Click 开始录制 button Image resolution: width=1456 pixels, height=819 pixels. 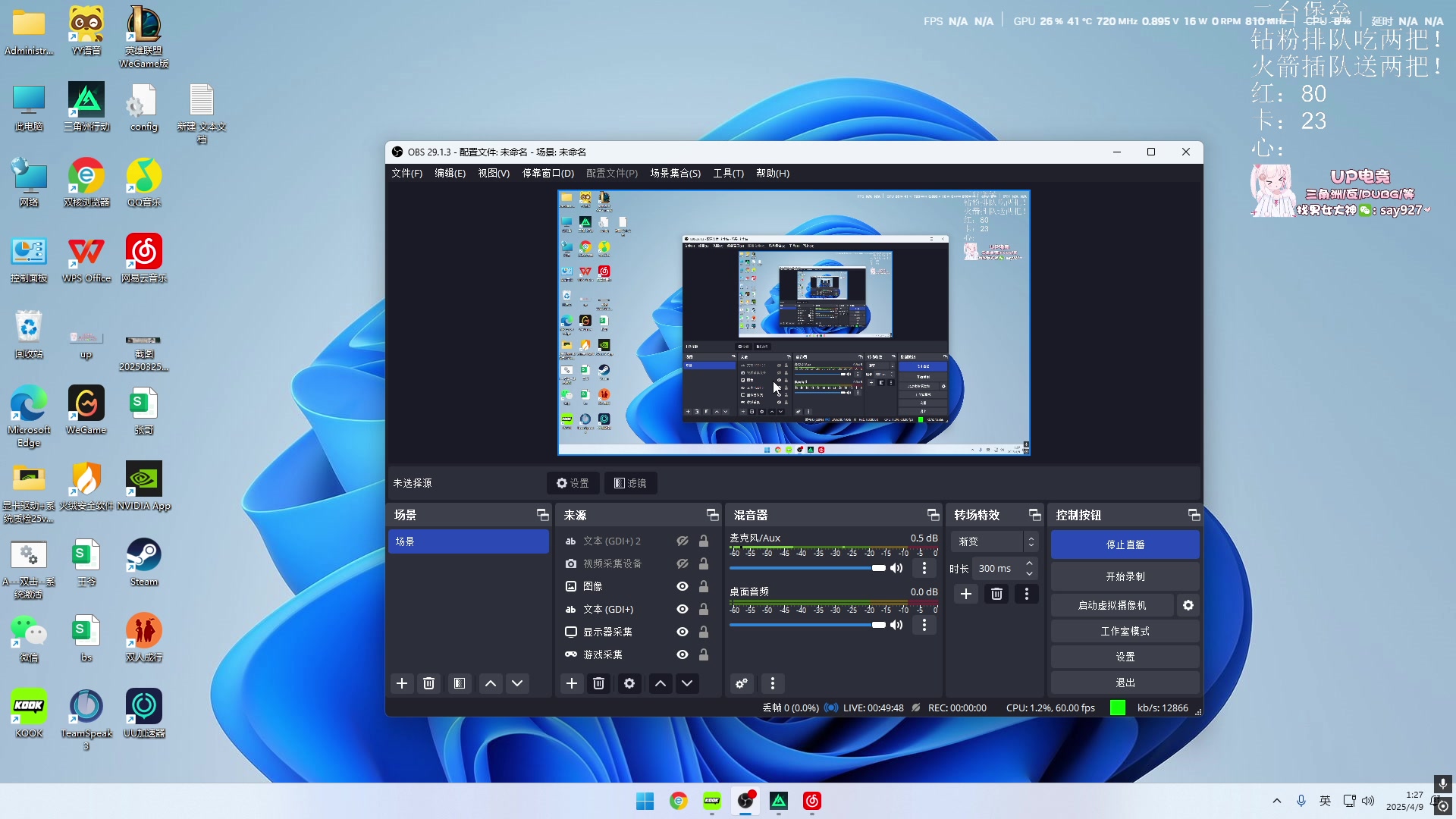pyautogui.click(x=1125, y=576)
